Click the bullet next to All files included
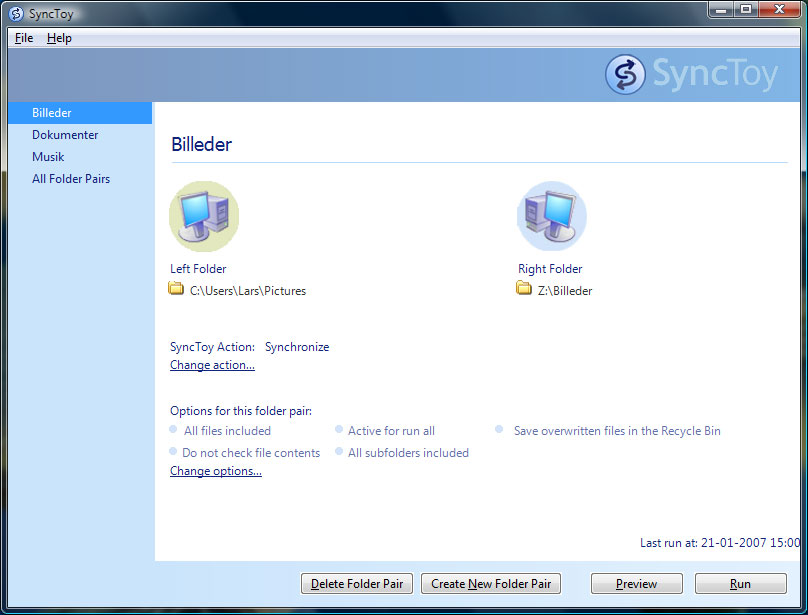Screen dimensions: 808x615 tap(173, 429)
